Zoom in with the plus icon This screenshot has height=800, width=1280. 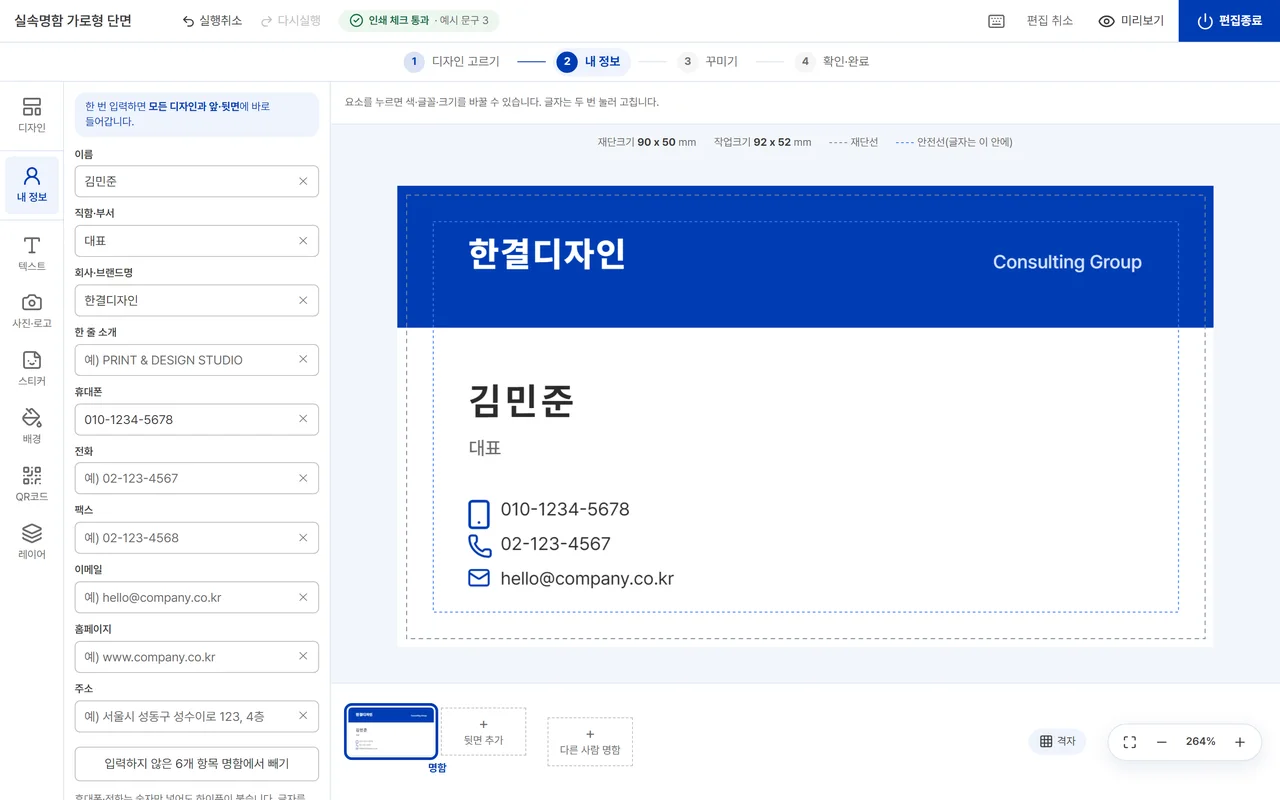click(x=1240, y=742)
